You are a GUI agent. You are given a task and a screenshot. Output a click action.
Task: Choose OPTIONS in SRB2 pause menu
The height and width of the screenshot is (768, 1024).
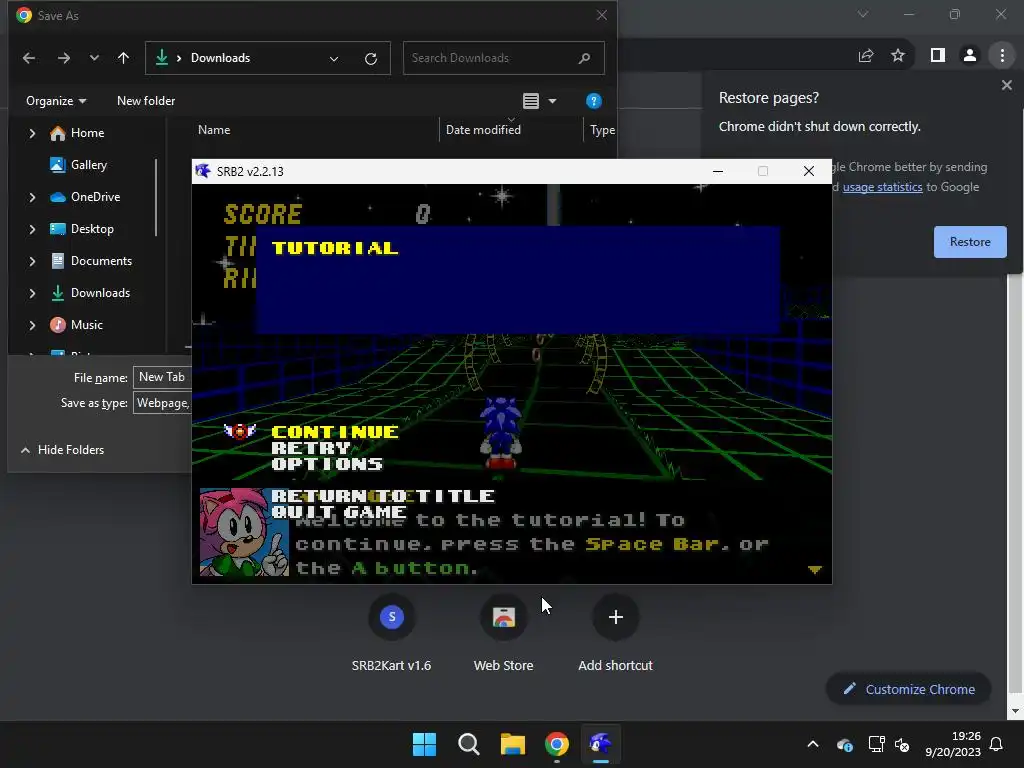[x=327, y=464]
